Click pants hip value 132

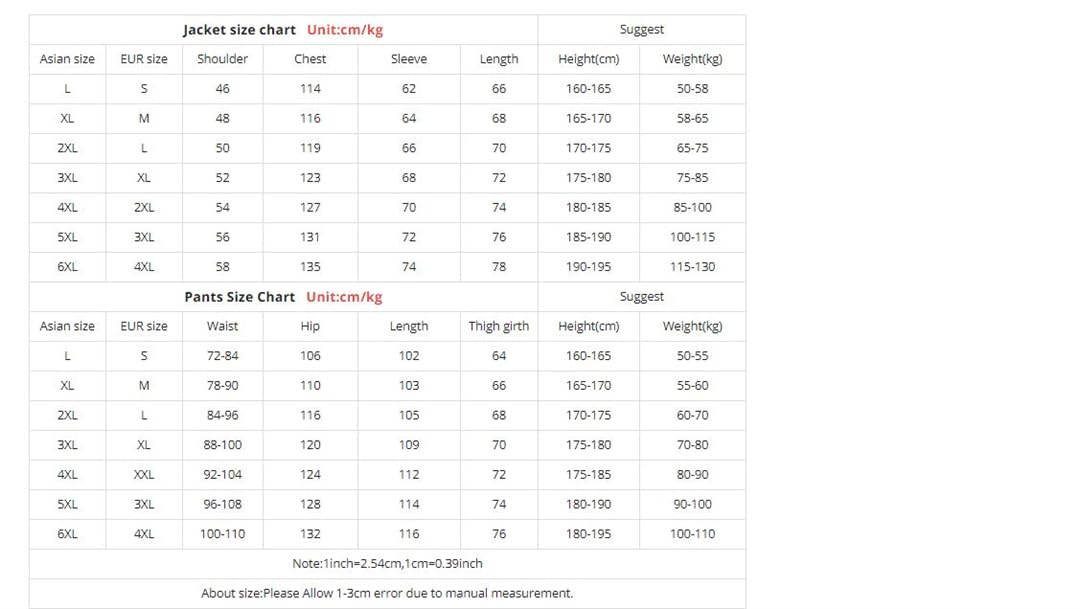pyautogui.click(x=310, y=534)
